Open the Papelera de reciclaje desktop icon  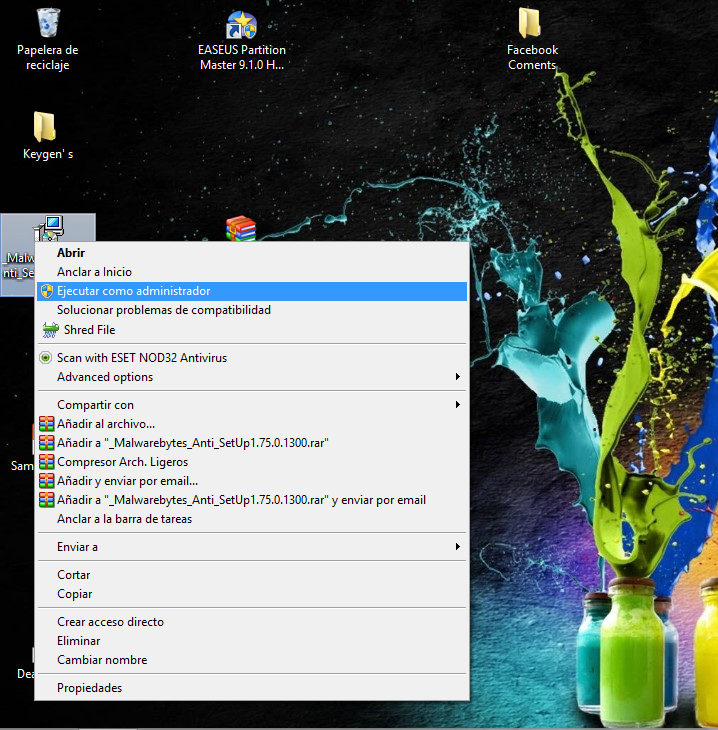pyautogui.click(x=48, y=23)
